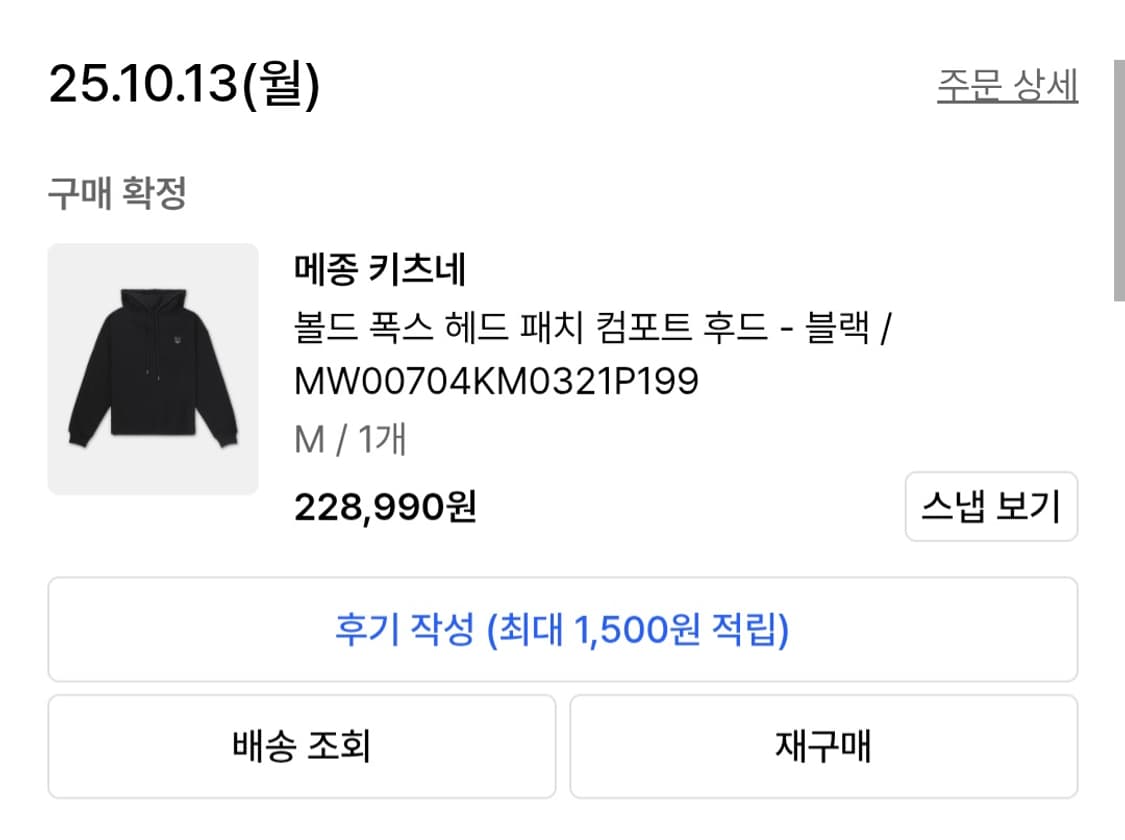This screenshot has height=840, width=1125.
Task: Click the price 228,990원
Action: (384, 507)
